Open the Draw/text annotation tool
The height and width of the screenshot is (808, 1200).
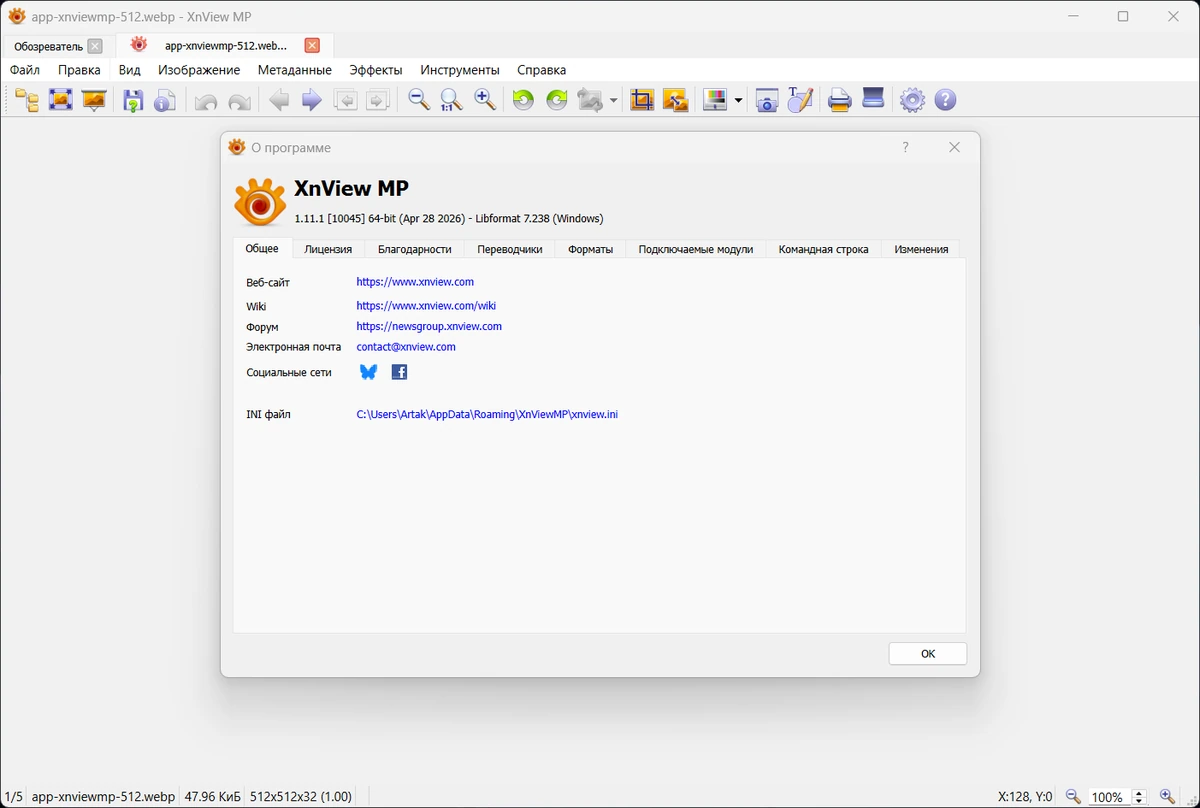coord(800,100)
